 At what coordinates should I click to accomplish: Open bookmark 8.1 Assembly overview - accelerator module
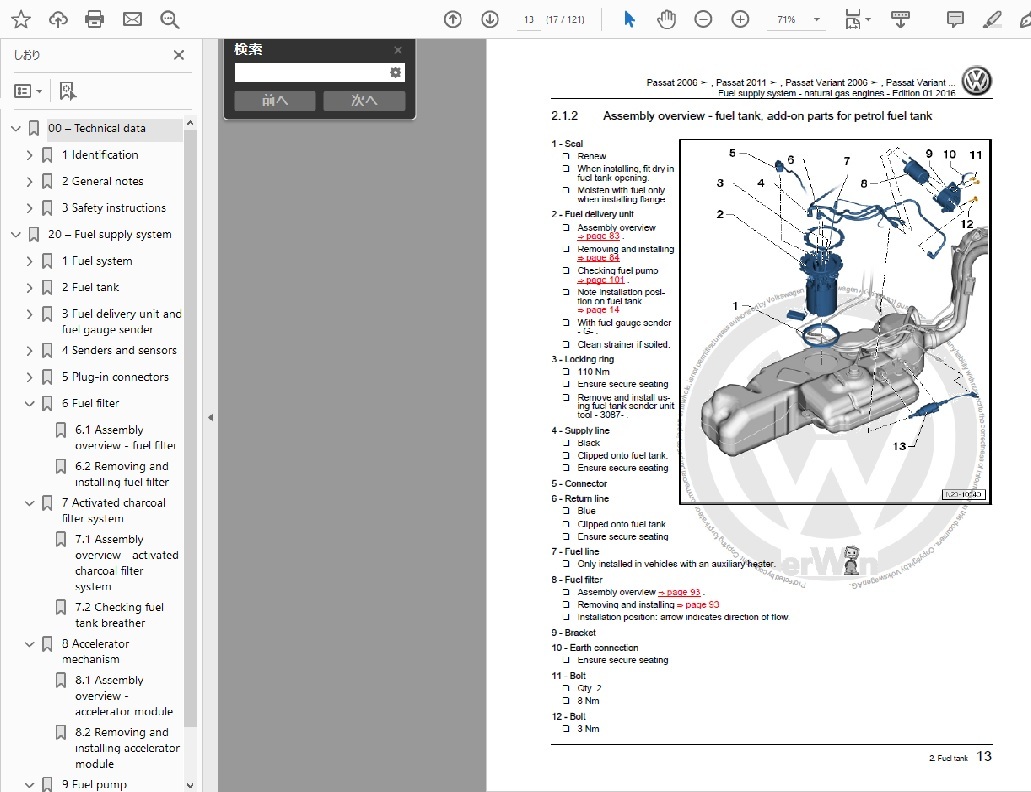click(124, 696)
